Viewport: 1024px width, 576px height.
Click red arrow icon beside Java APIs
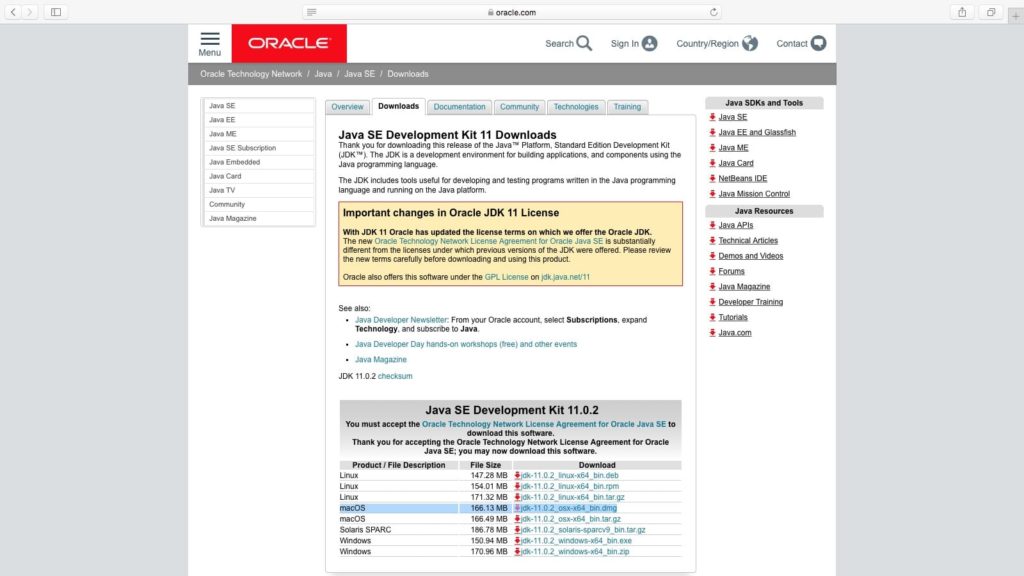[x=712, y=225]
